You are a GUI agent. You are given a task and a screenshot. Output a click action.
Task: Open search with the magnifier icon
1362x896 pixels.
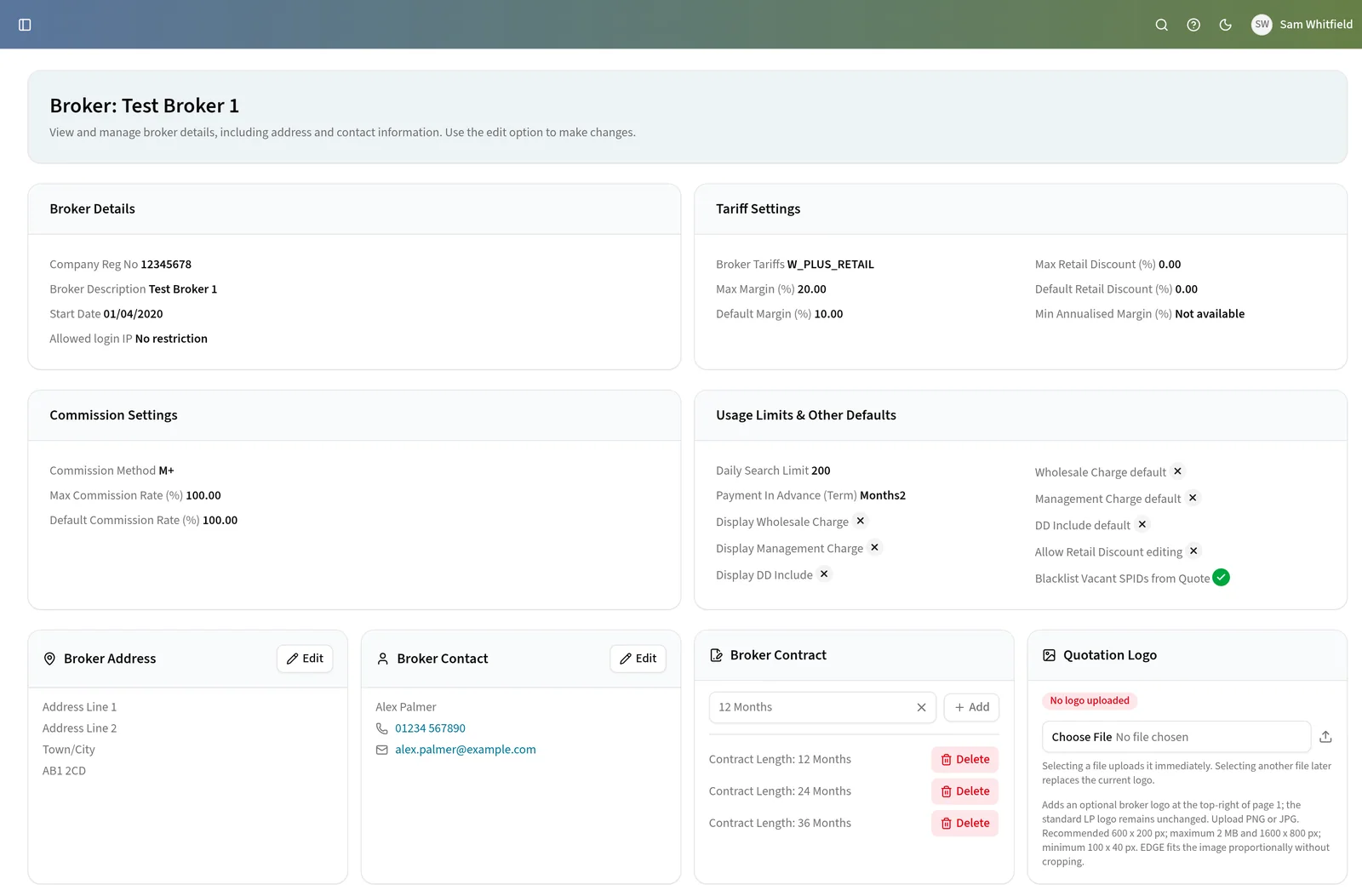1161,25
